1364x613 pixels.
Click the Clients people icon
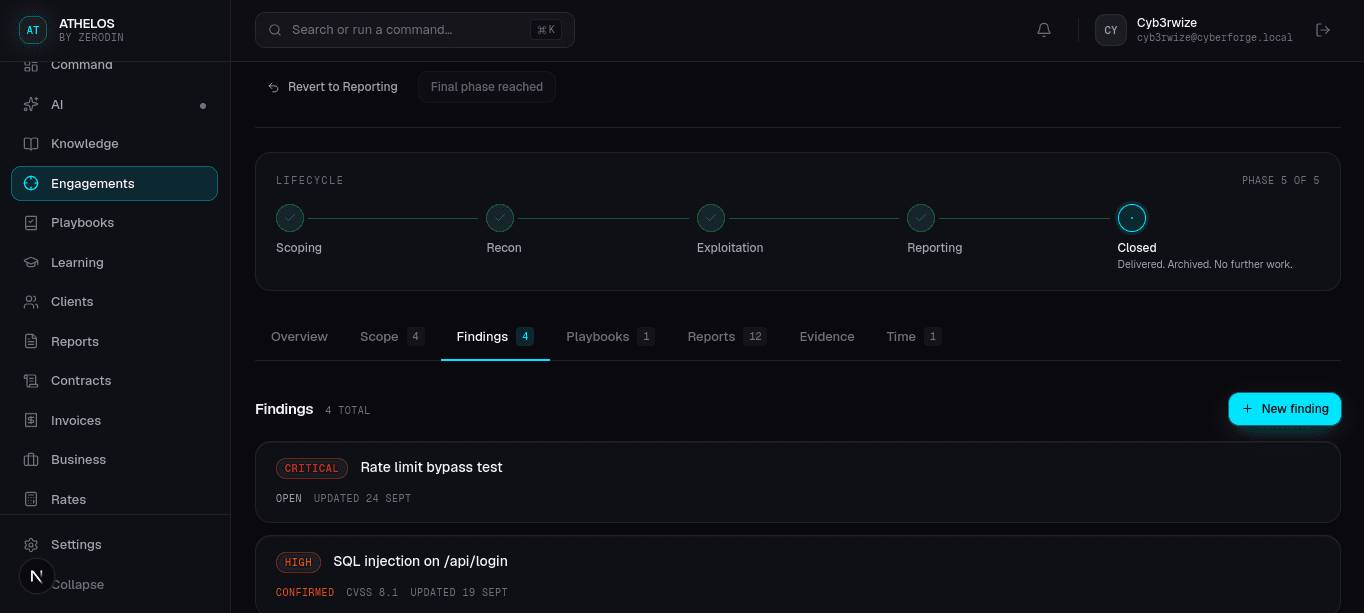pyautogui.click(x=31, y=302)
